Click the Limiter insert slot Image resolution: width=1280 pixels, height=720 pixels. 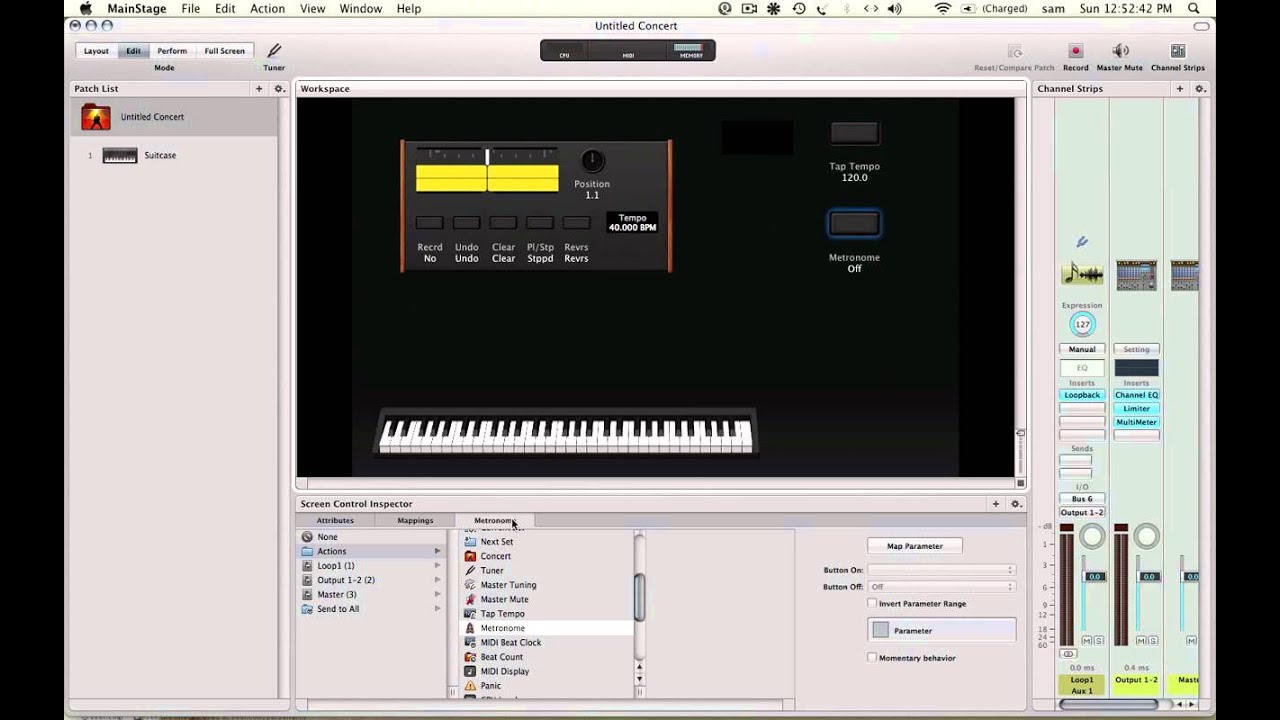(x=1136, y=409)
